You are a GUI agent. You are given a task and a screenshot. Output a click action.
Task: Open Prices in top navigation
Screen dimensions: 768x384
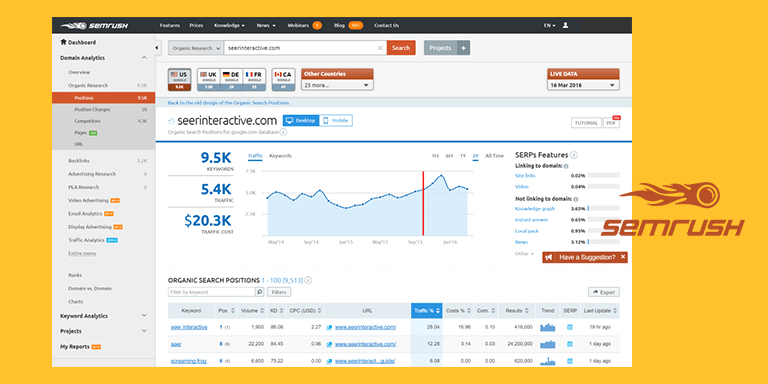click(x=196, y=25)
